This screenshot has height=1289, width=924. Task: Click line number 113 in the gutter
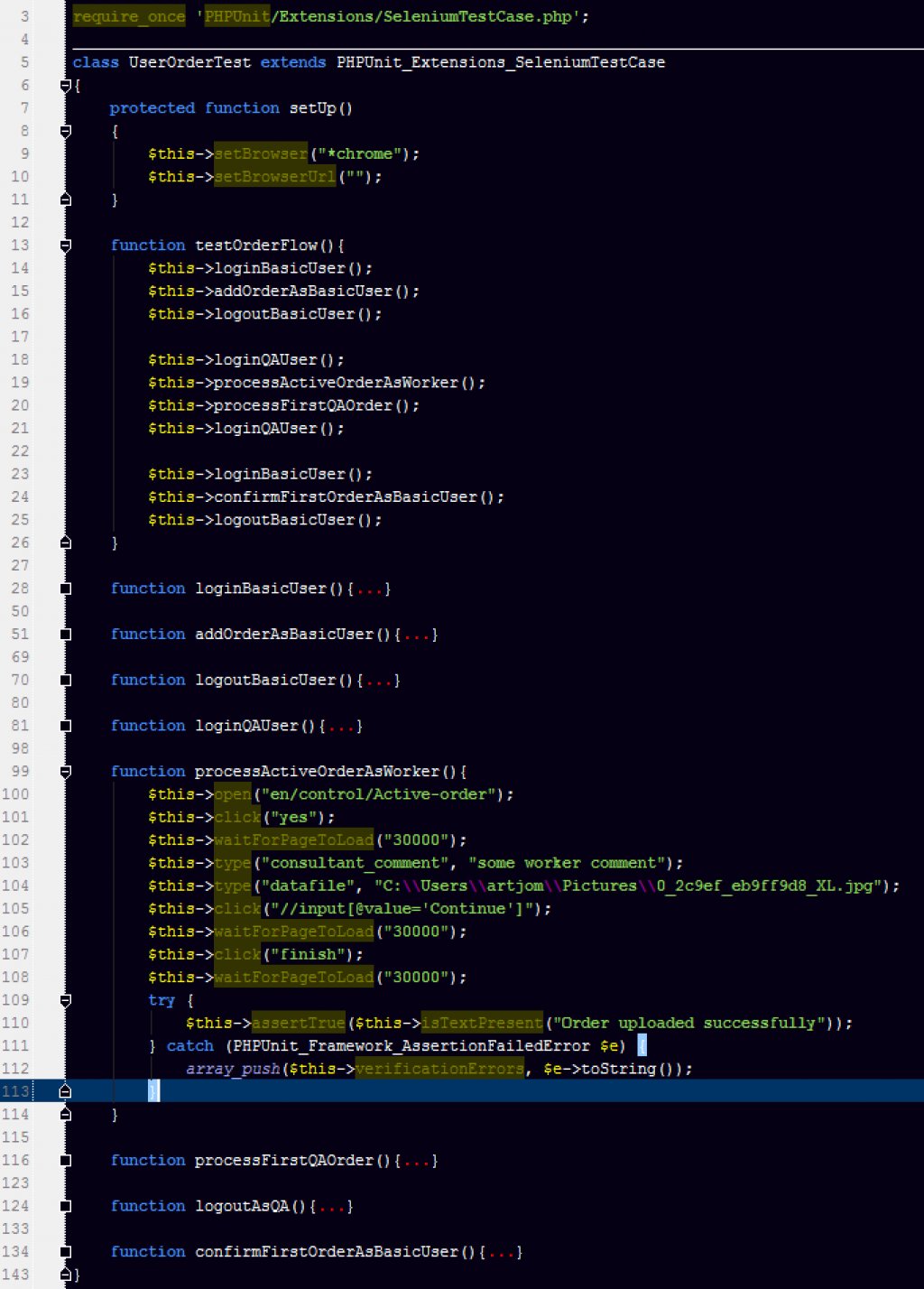(15, 1091)
